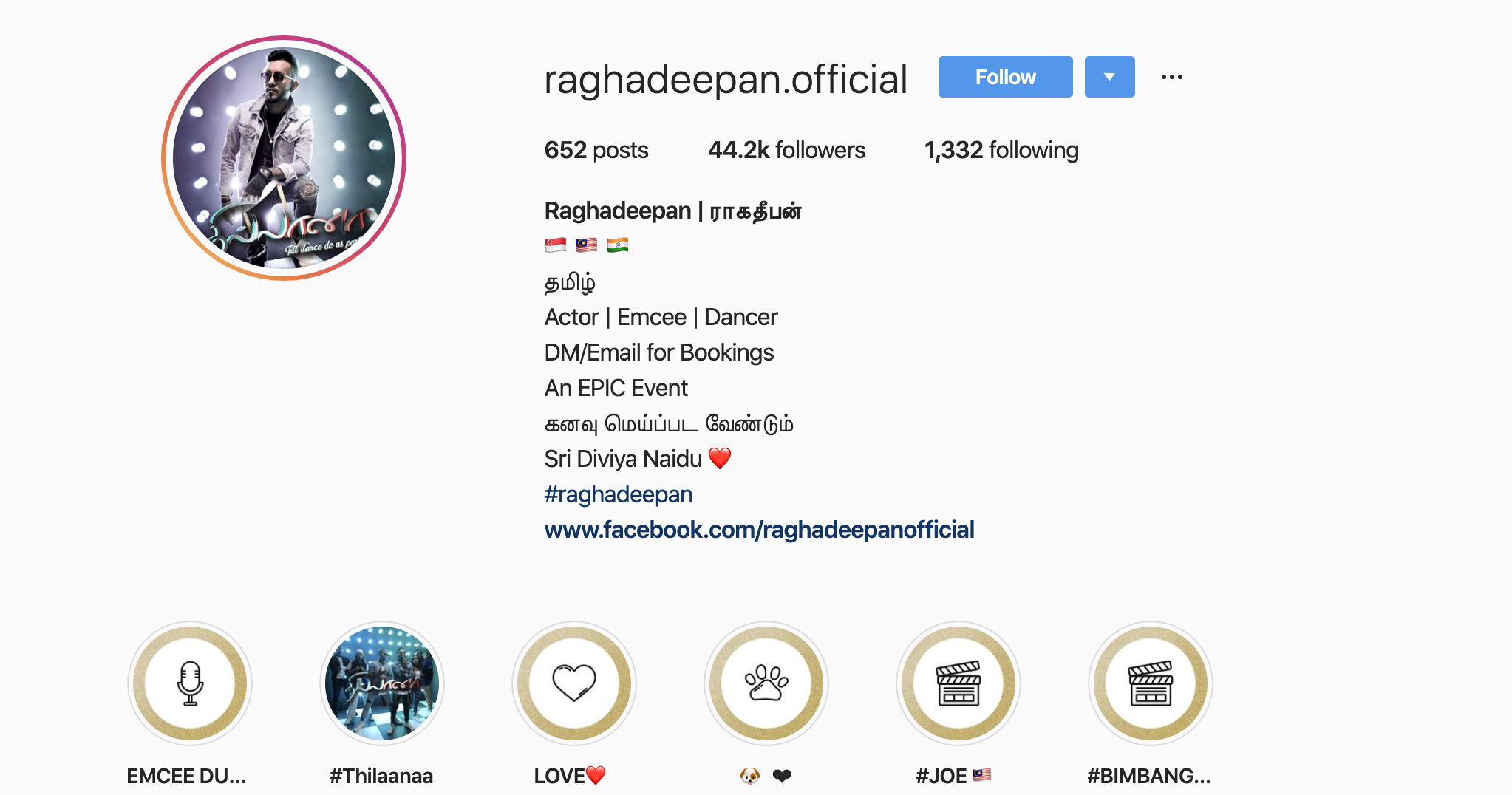
Task: Click the LOVE highlight label text
Action: click(x=559, y=776)
